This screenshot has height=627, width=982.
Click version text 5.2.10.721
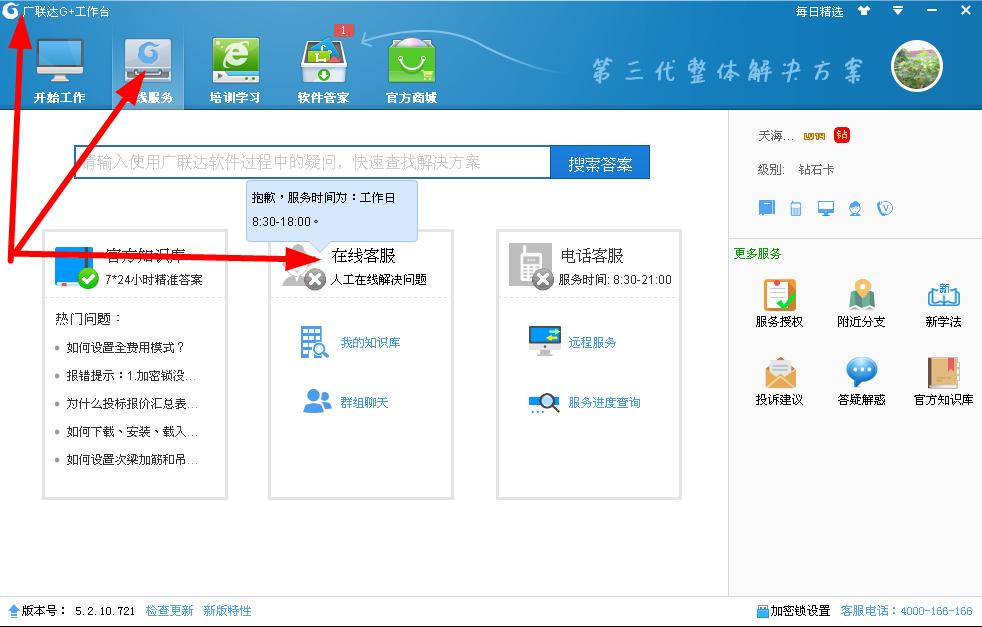pyautogui.click(x=105, y=611)
